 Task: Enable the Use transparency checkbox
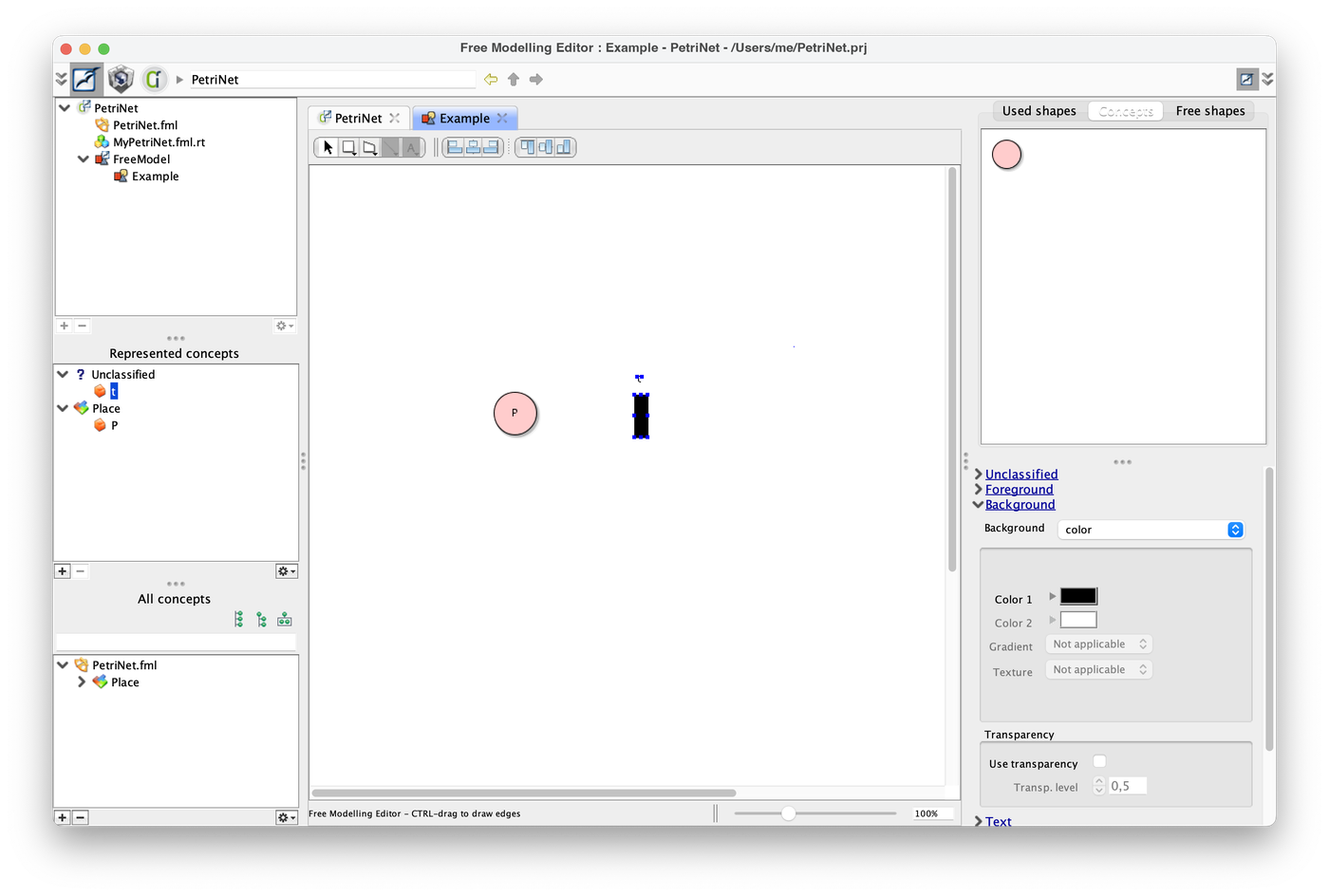(1099, 761)
